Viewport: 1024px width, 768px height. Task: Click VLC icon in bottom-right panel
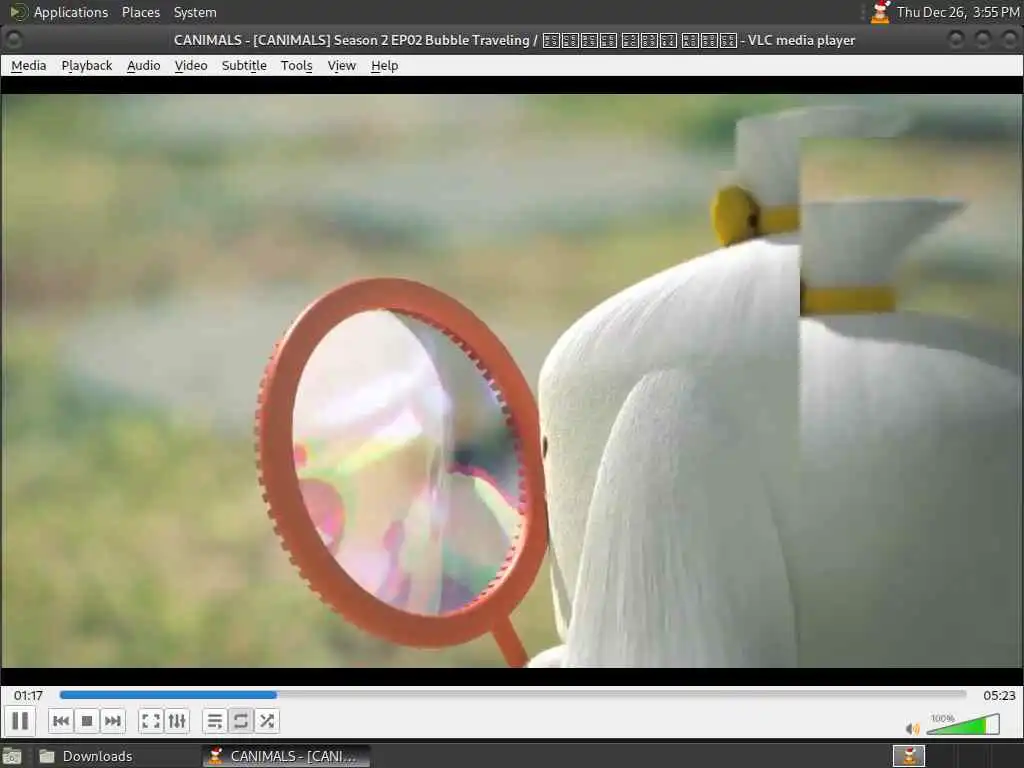pos(909,756)
